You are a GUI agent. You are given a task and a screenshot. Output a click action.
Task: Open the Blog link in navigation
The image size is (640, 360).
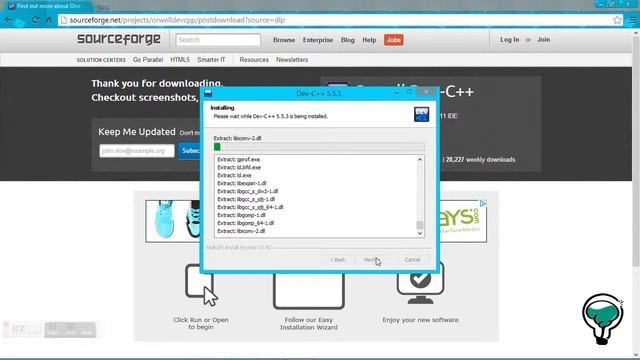(347, 40)
